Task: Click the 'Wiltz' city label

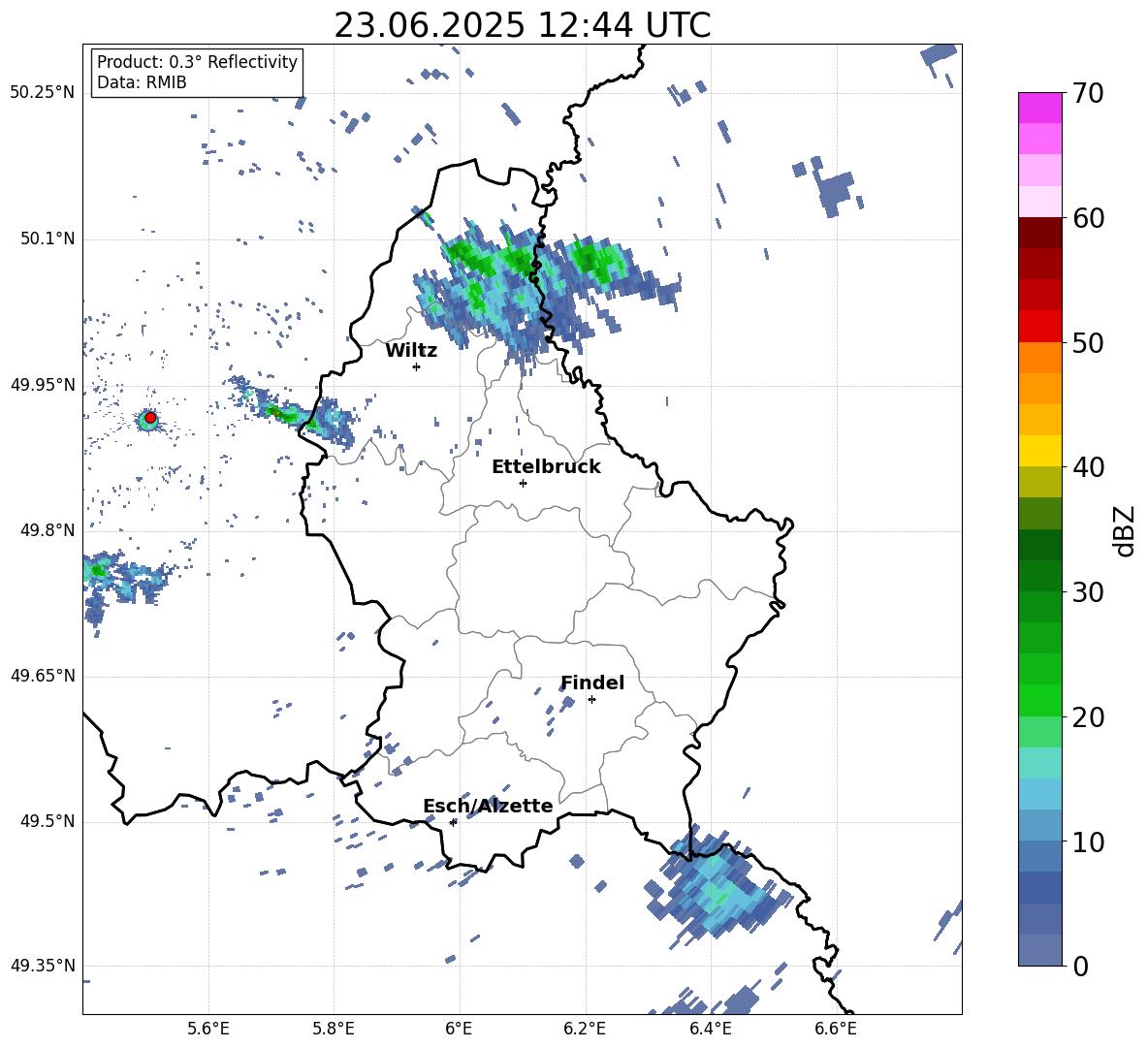Action: (411, 351)
